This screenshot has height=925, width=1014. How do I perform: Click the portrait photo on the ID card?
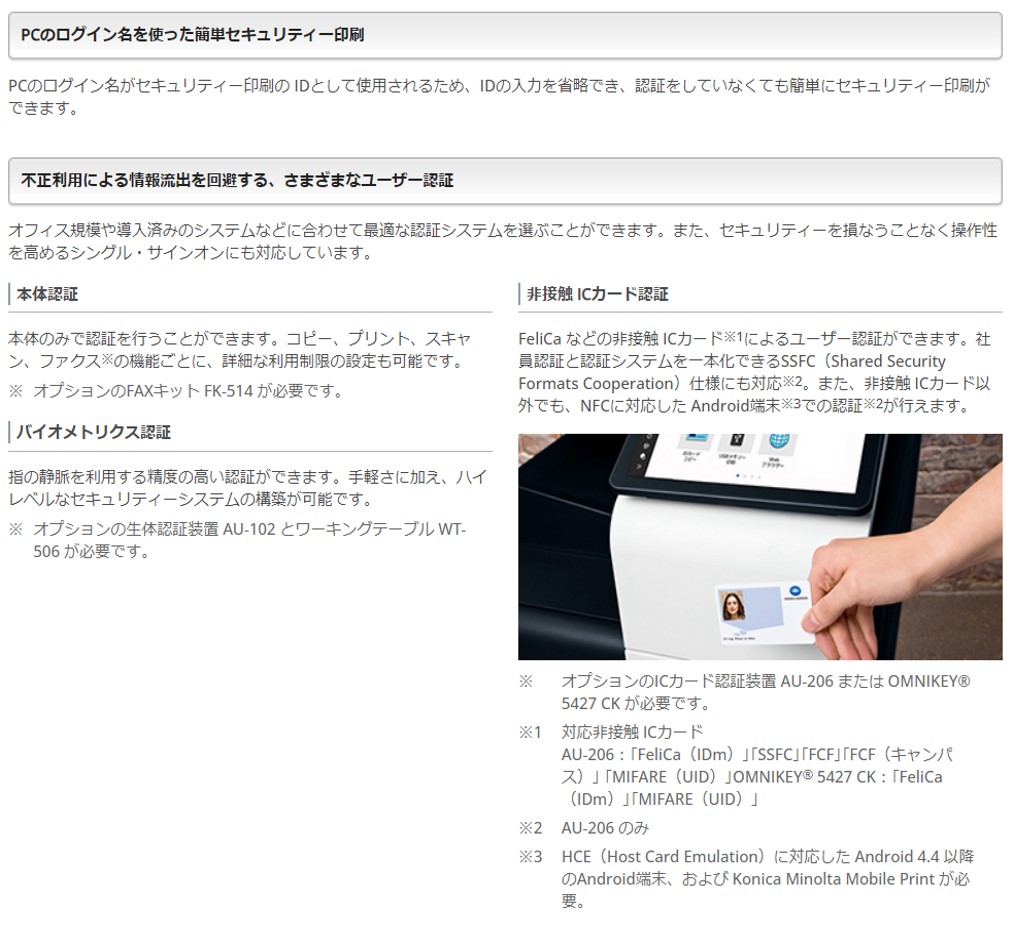(733, 606)
